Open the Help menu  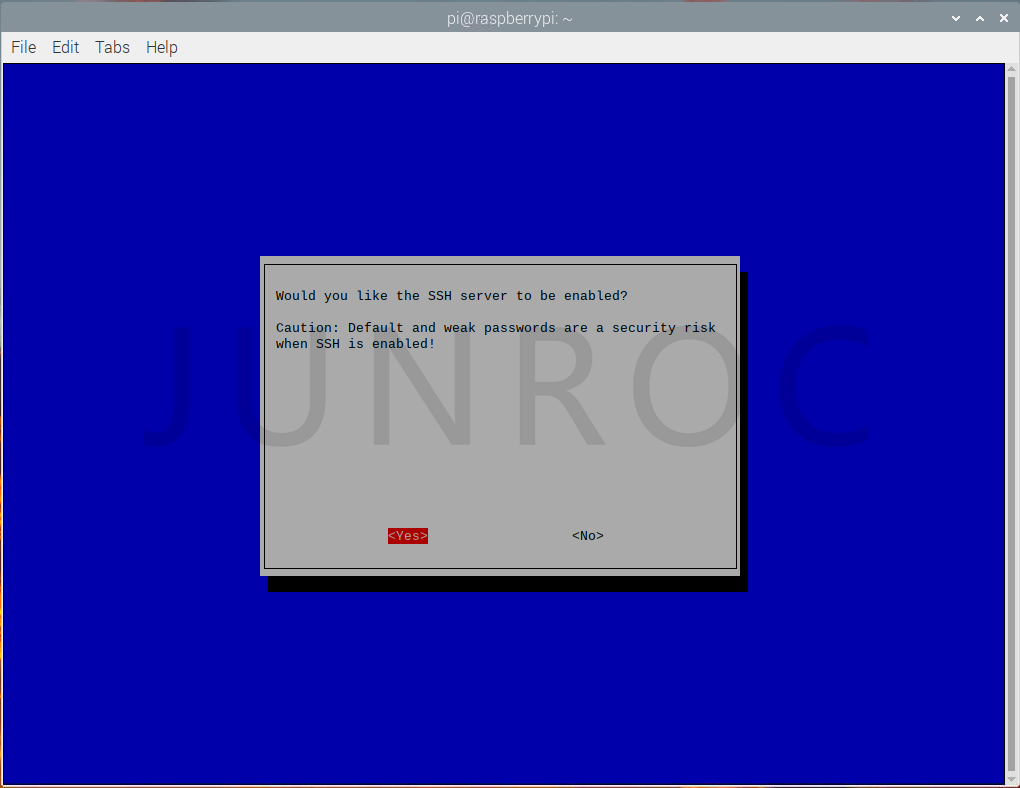[x=161, y=48]
